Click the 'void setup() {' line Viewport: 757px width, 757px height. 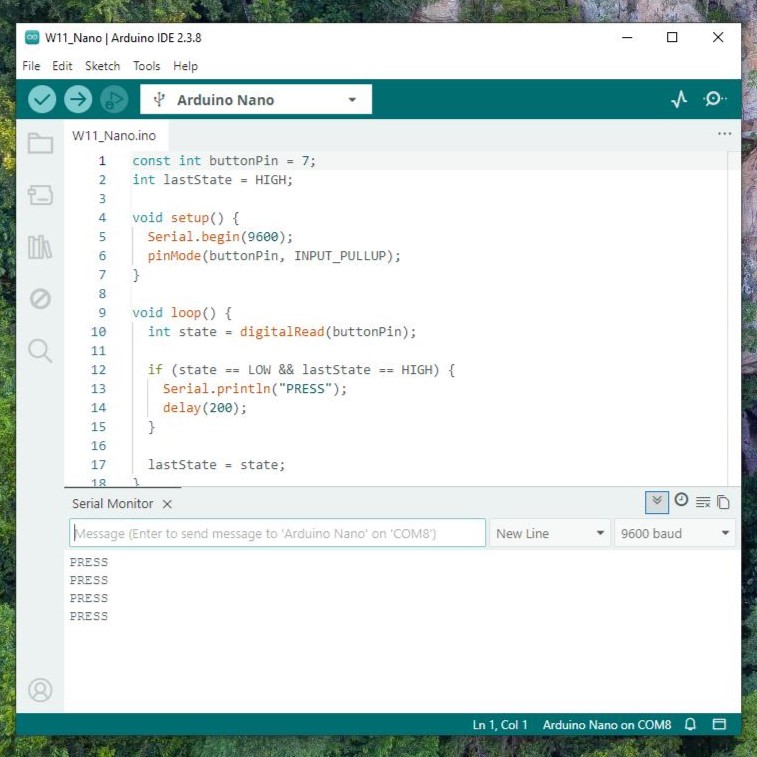coord(185,218)
